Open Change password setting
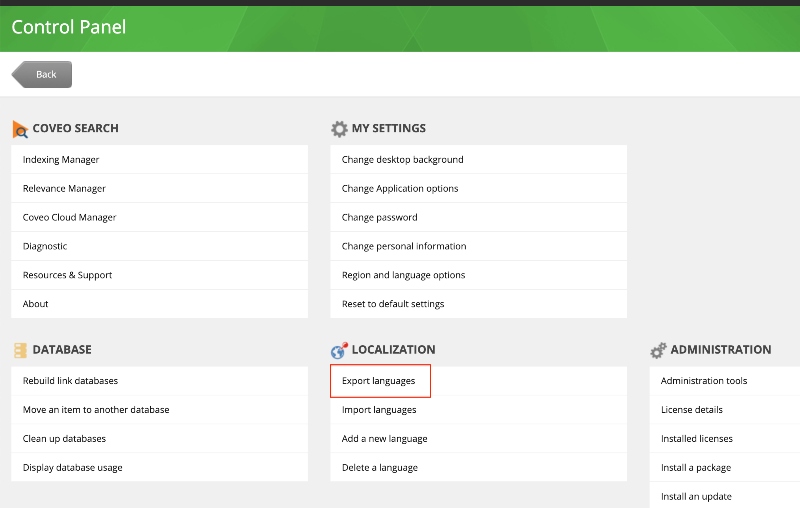 point(479,217)
